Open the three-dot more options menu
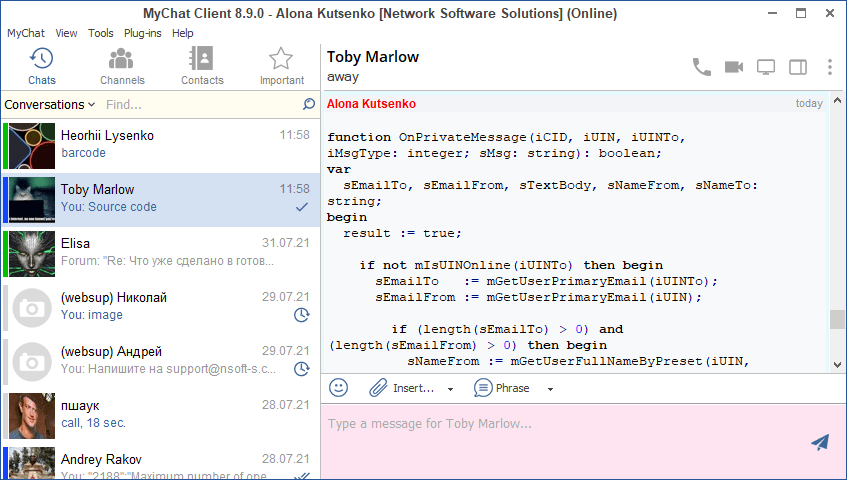 coord(830,67)
